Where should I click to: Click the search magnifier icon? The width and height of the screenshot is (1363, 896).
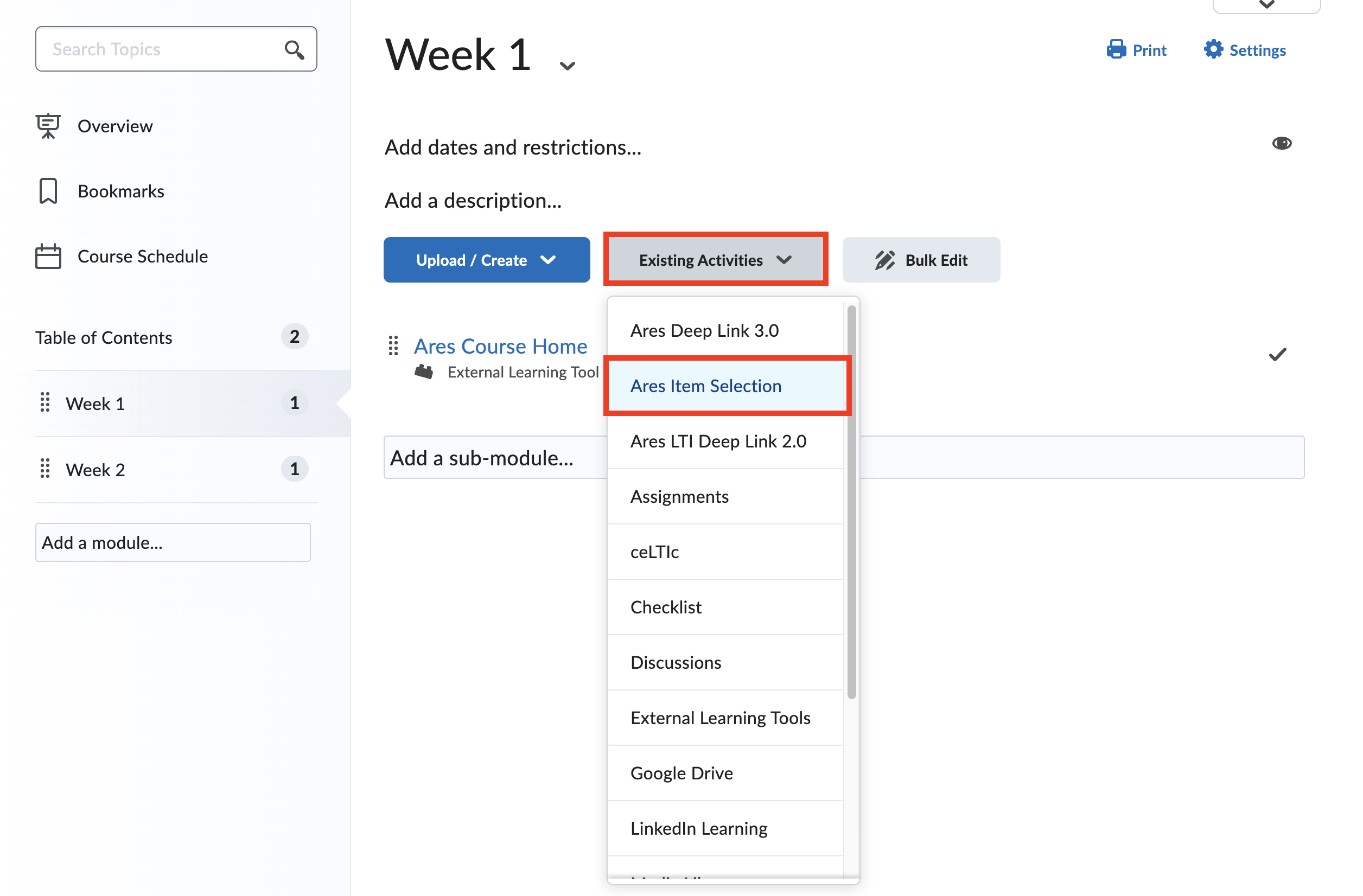tap(294, 50)
